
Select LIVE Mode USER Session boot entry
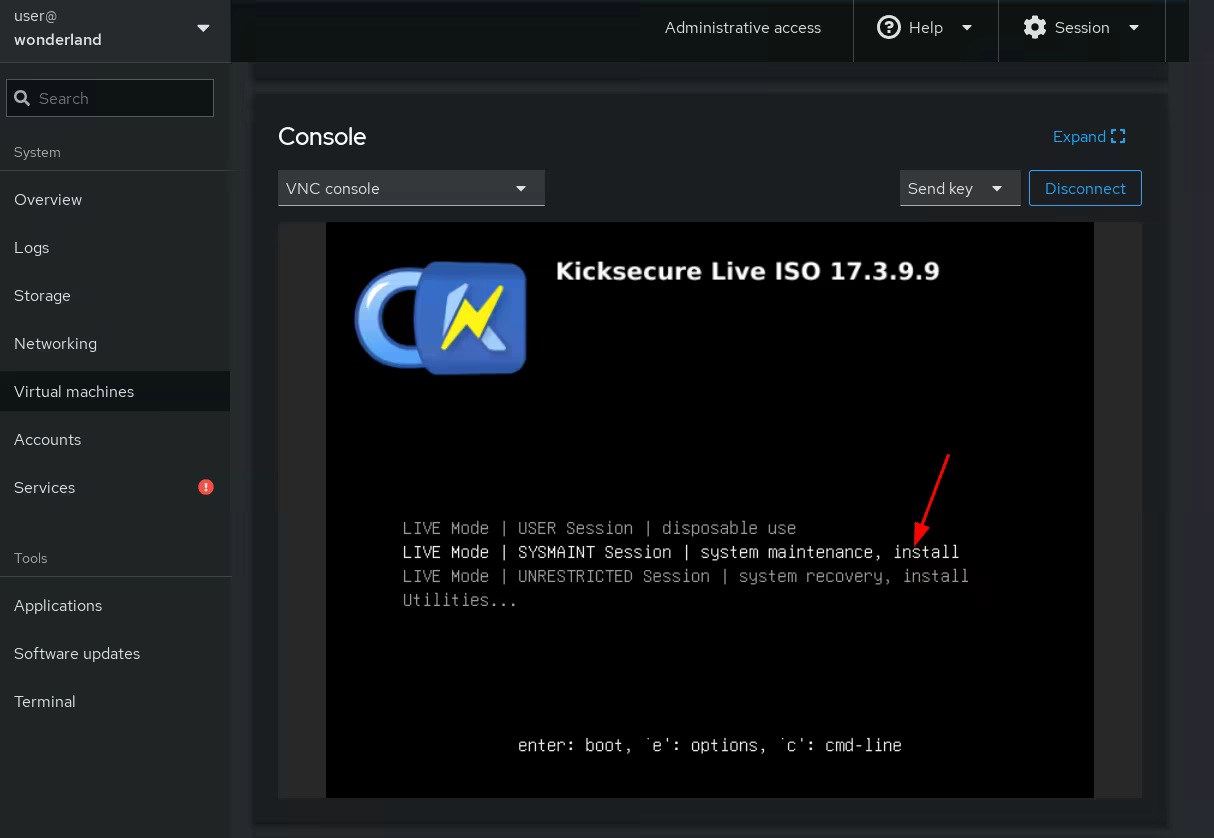click(x=599, y=528)
